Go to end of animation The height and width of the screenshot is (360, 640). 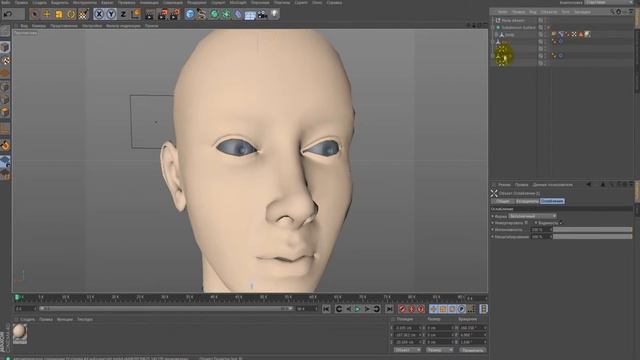[389, 309]
